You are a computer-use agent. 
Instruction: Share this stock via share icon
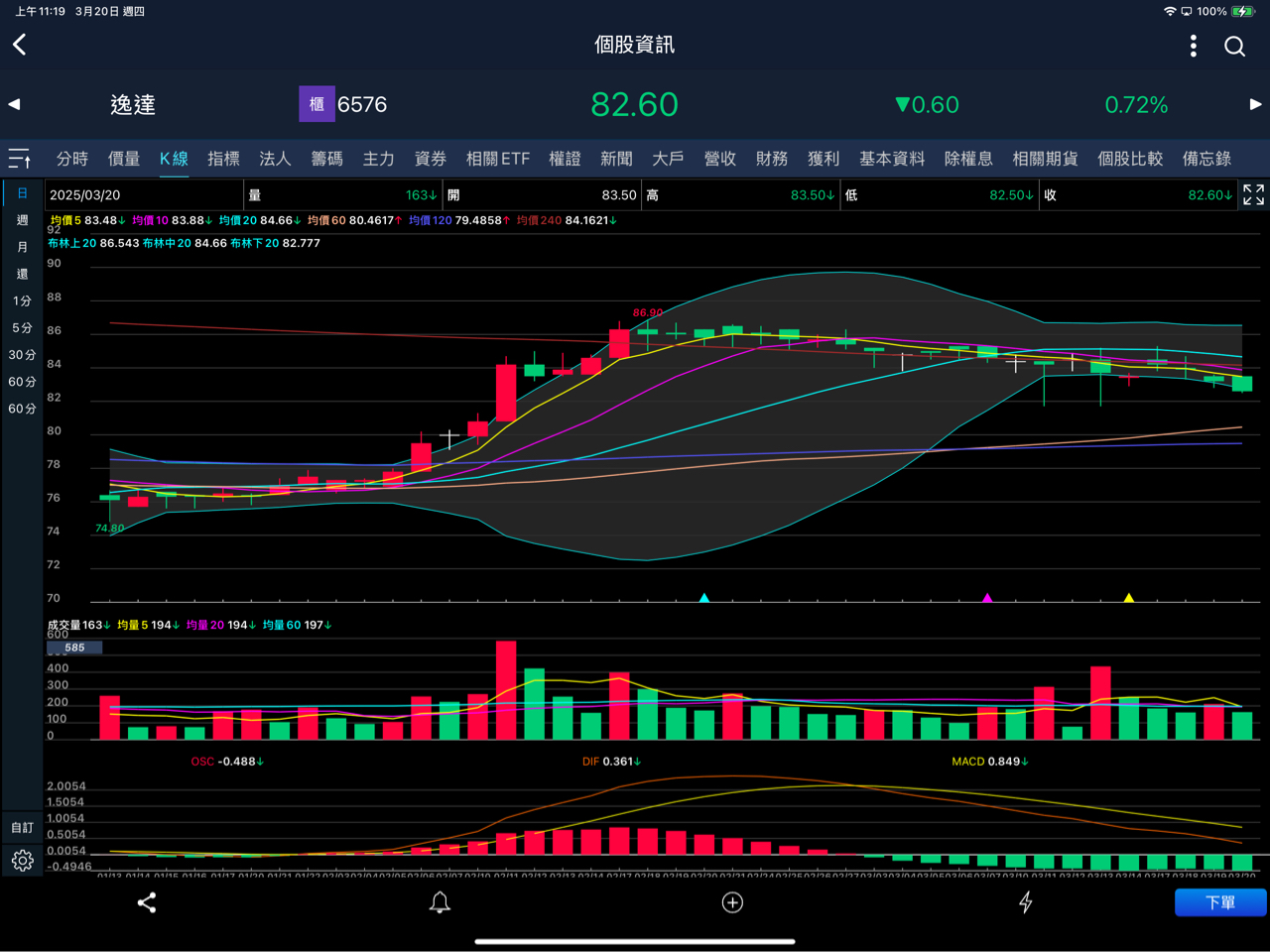[x=147, y=902]
